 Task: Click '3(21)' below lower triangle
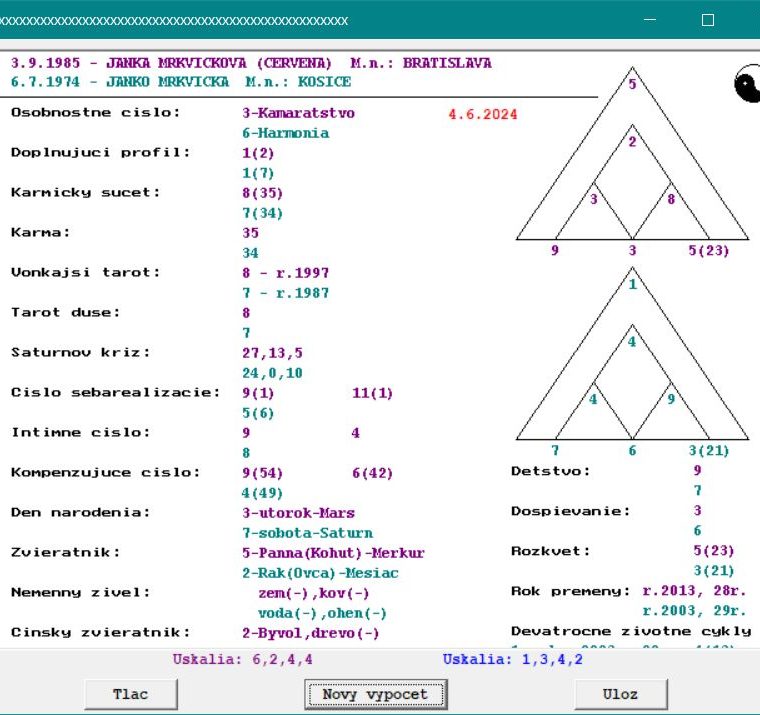coord(709,450)
